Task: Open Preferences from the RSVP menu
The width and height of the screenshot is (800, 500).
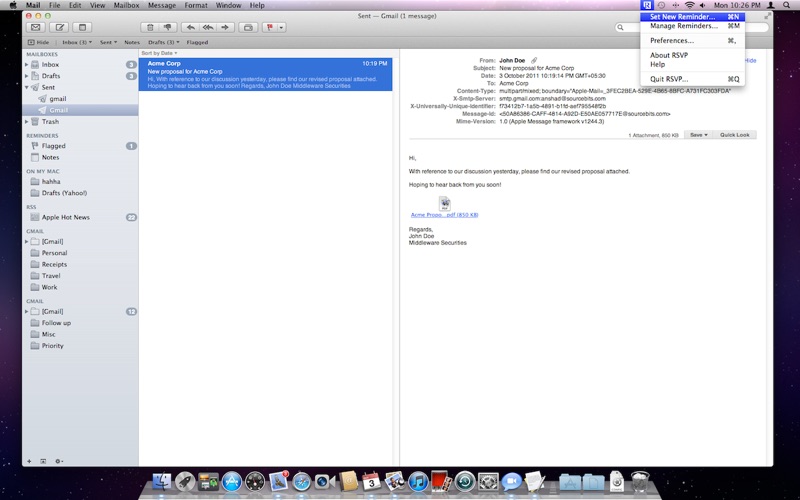Action: click(x=692, y=40)
